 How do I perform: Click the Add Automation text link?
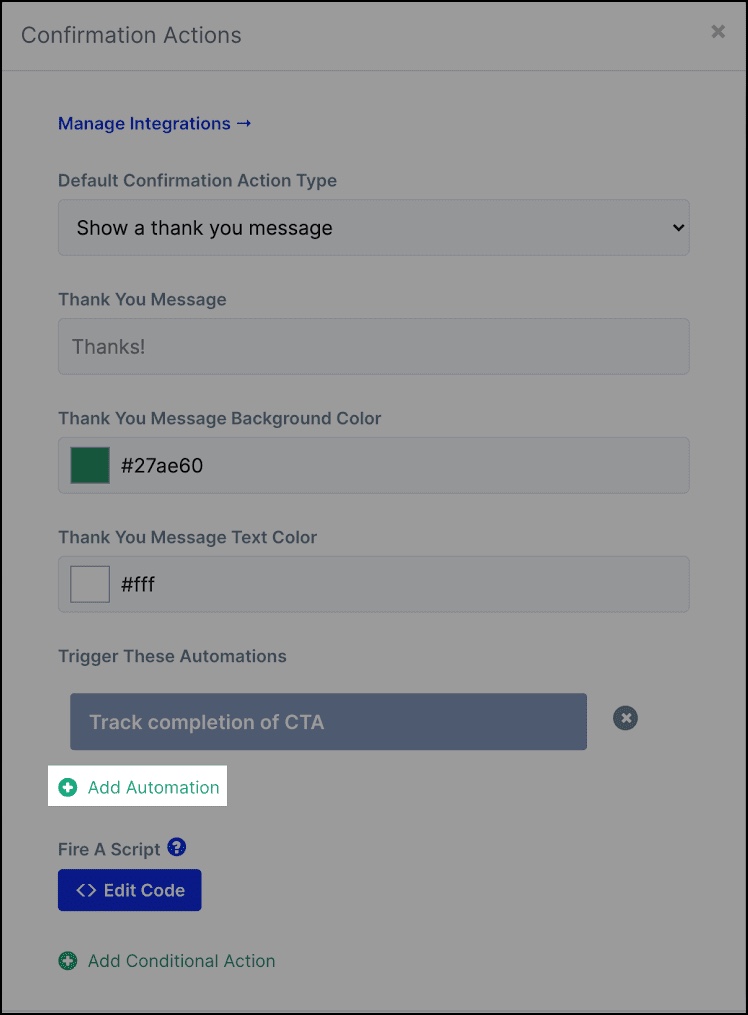click(153, 787)
